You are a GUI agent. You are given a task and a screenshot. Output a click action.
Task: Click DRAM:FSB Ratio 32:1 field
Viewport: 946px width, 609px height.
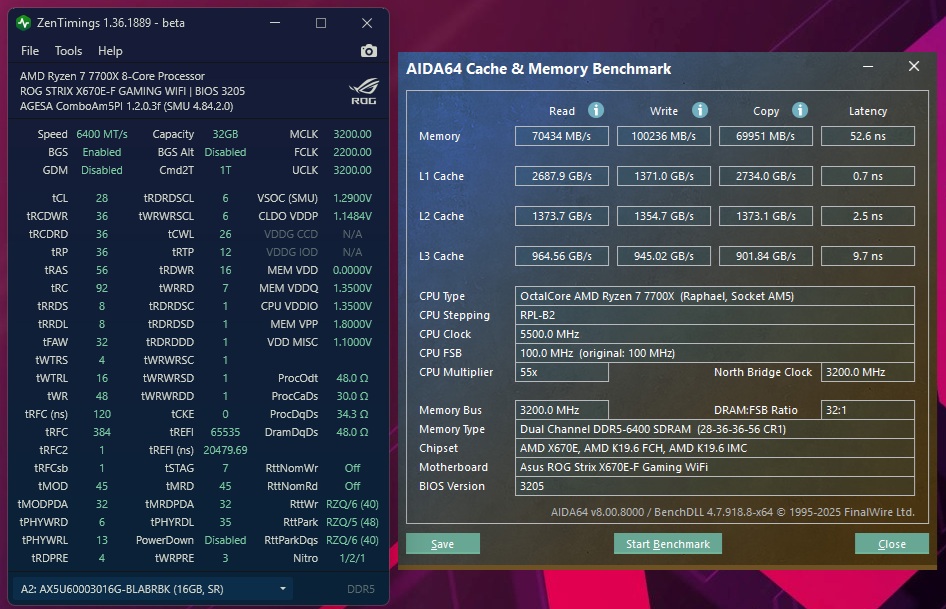(868, 410)
